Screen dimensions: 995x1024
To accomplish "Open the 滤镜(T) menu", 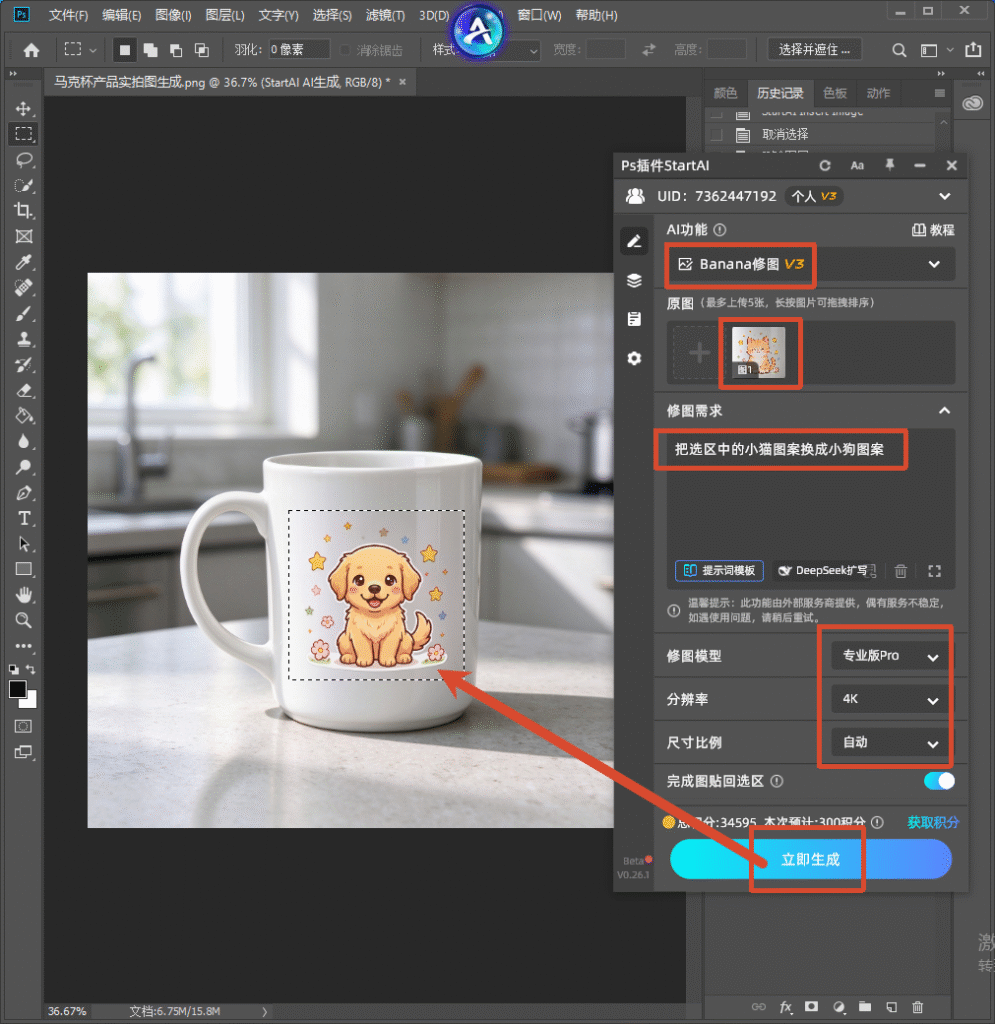I will pos(385,15).
